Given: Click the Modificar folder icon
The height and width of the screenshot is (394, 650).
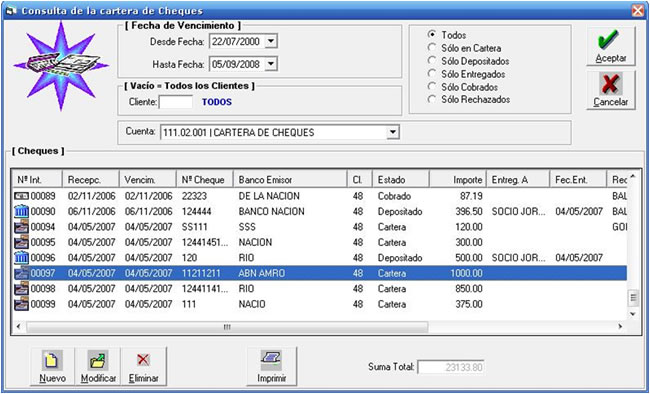Looking at the screenshot, I should 98,360.
